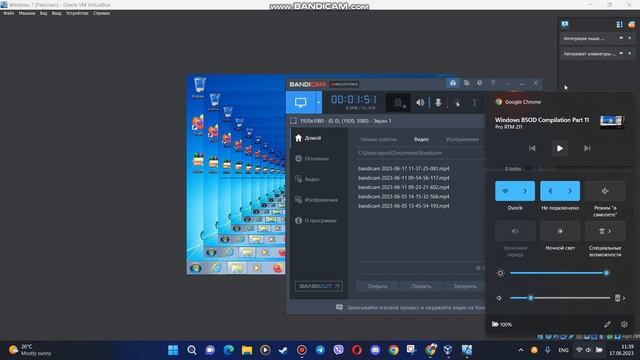Open the О программе sidebar item
This screenshot has height=360, width=640.
(x=320, y=220)
